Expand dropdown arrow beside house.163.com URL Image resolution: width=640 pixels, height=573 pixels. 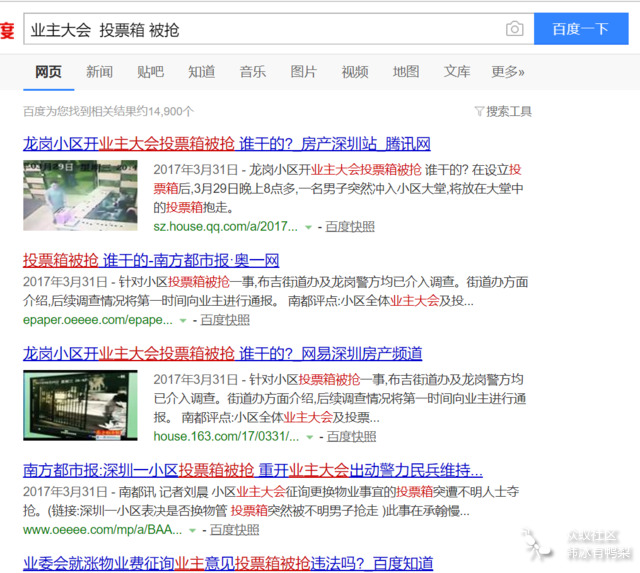tap(310, 437)
